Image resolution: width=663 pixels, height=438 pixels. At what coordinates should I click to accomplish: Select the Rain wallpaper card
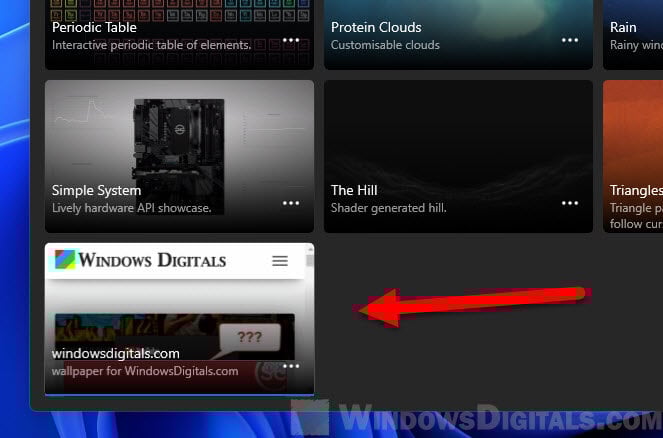[633, 35]
